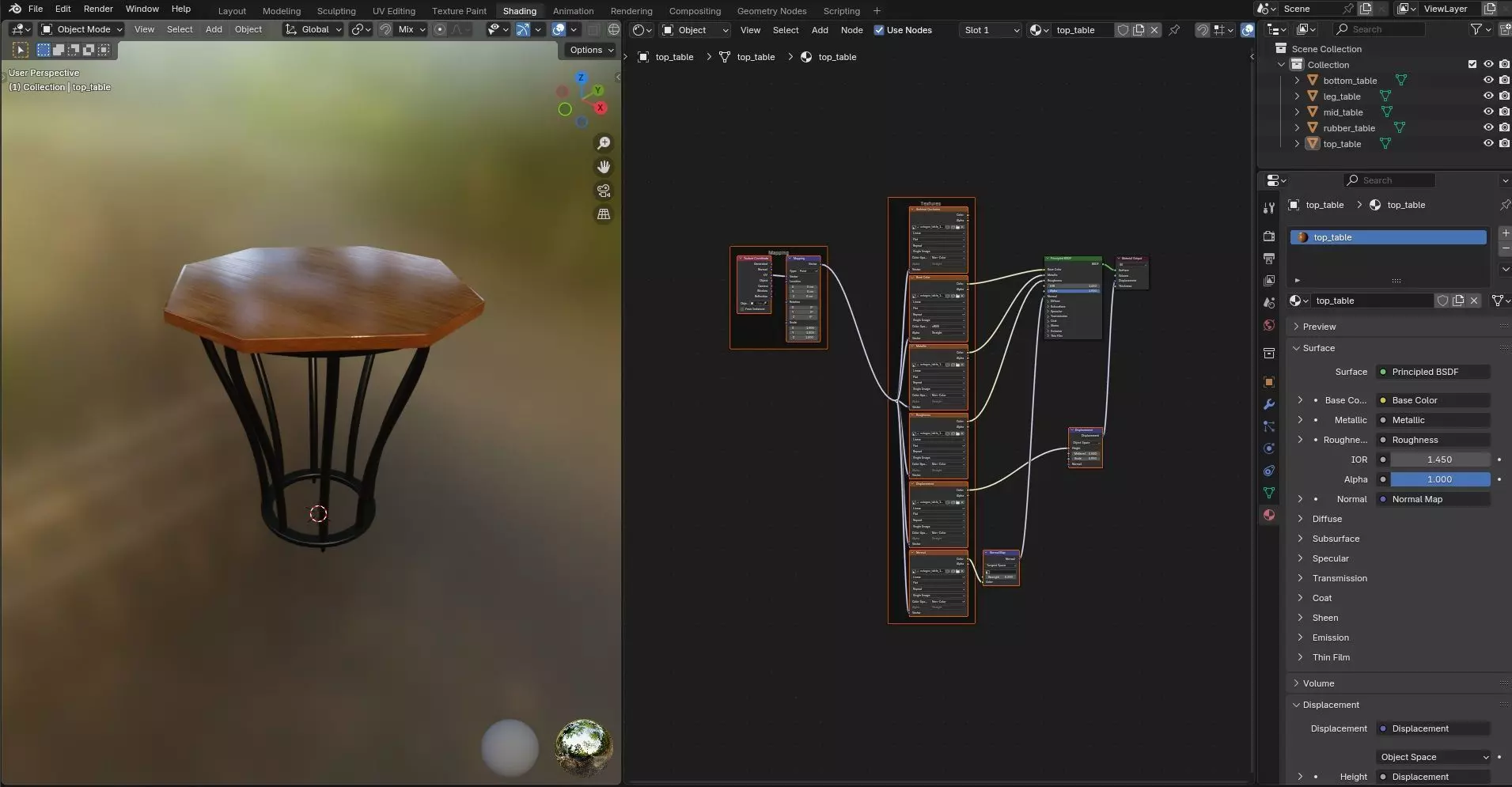
Task: Open the Modifiers wrench properties tab
Action: pos(1269,404)
